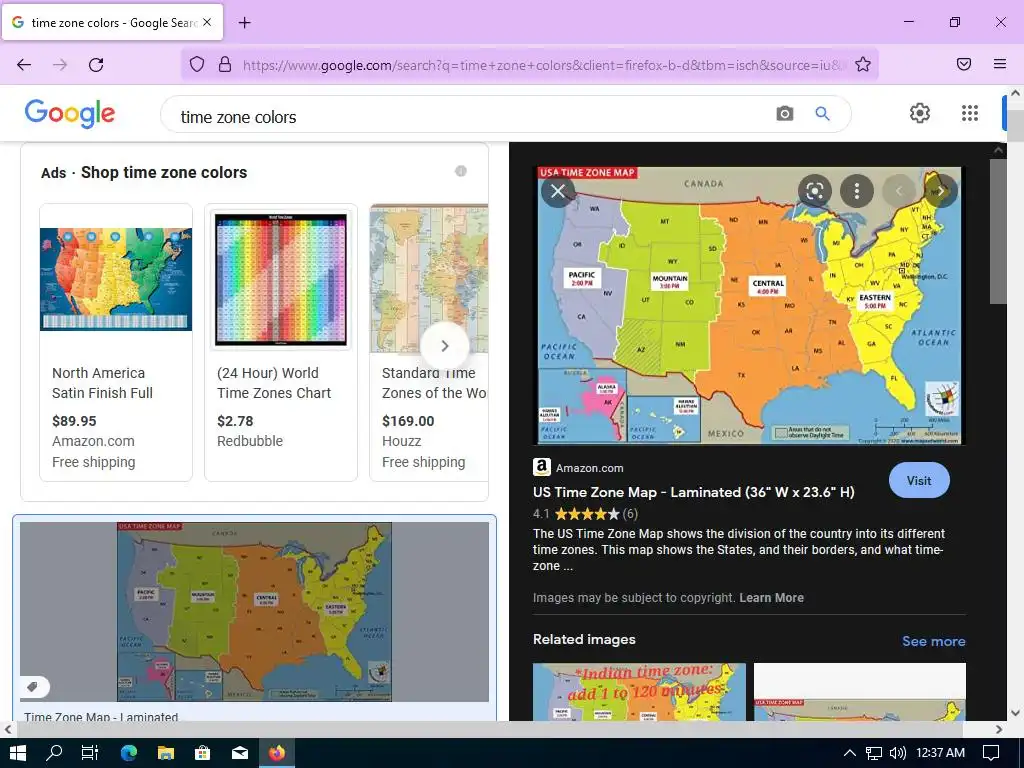Click the Google logo
The image size is (1024, 768).
pos(70,114)
